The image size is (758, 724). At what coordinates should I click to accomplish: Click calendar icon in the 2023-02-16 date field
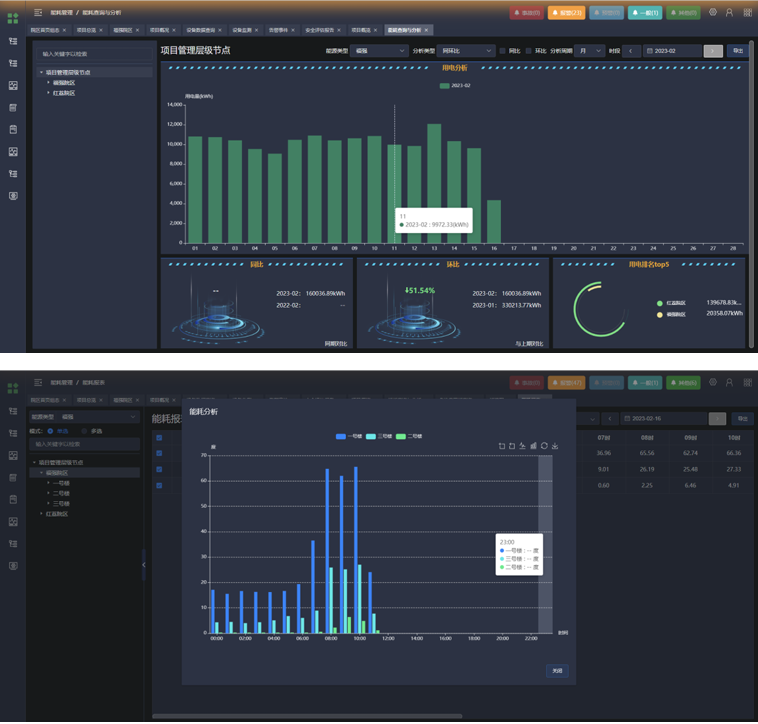click(627, 419)
